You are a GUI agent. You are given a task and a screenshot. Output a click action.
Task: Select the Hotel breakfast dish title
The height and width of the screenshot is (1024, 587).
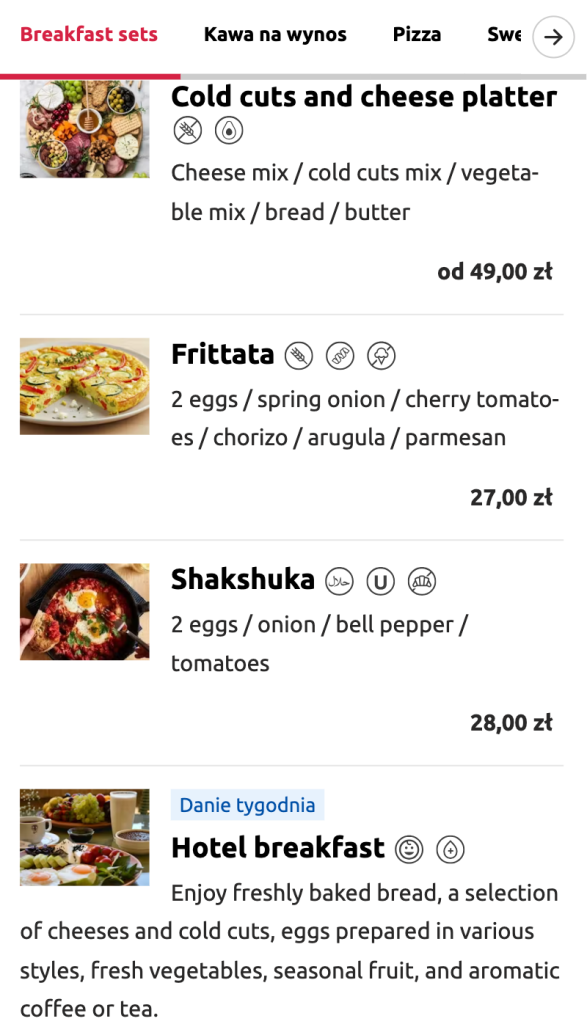pos(275,847)
